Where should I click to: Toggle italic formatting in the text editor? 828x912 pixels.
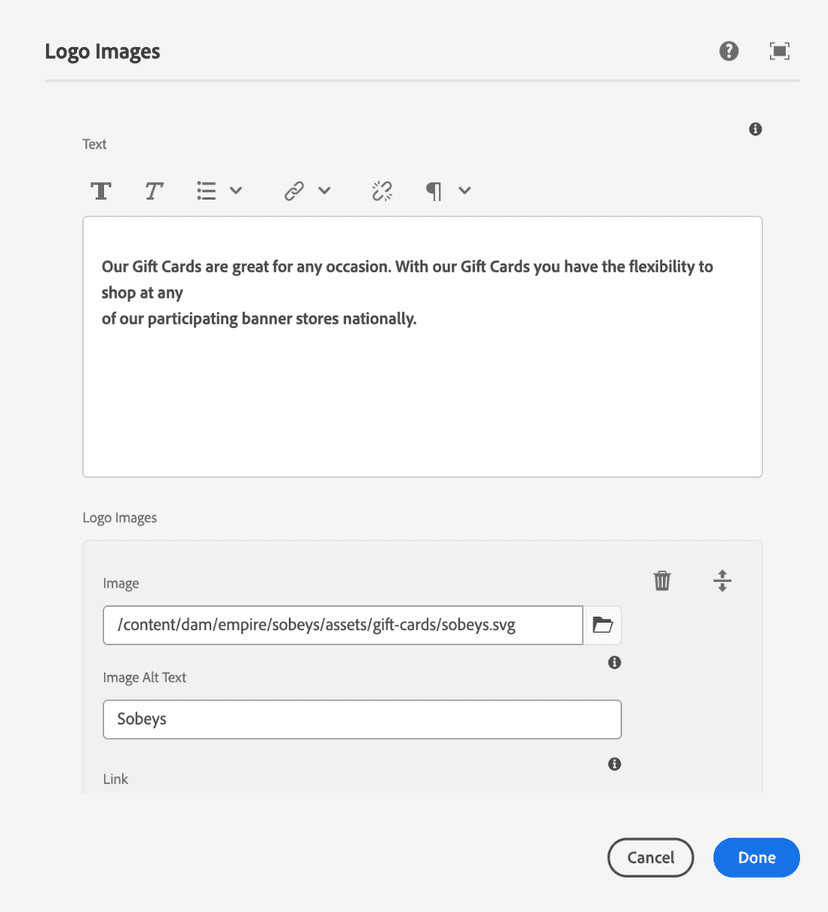tap(153, 191)
